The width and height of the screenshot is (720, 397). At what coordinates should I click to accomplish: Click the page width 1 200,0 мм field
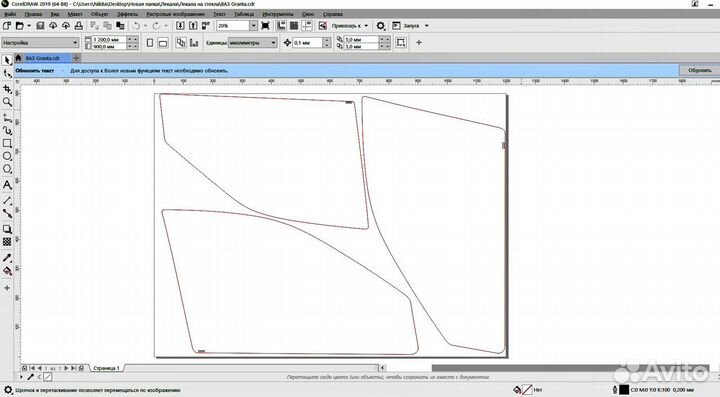click(x=109, y=39)
